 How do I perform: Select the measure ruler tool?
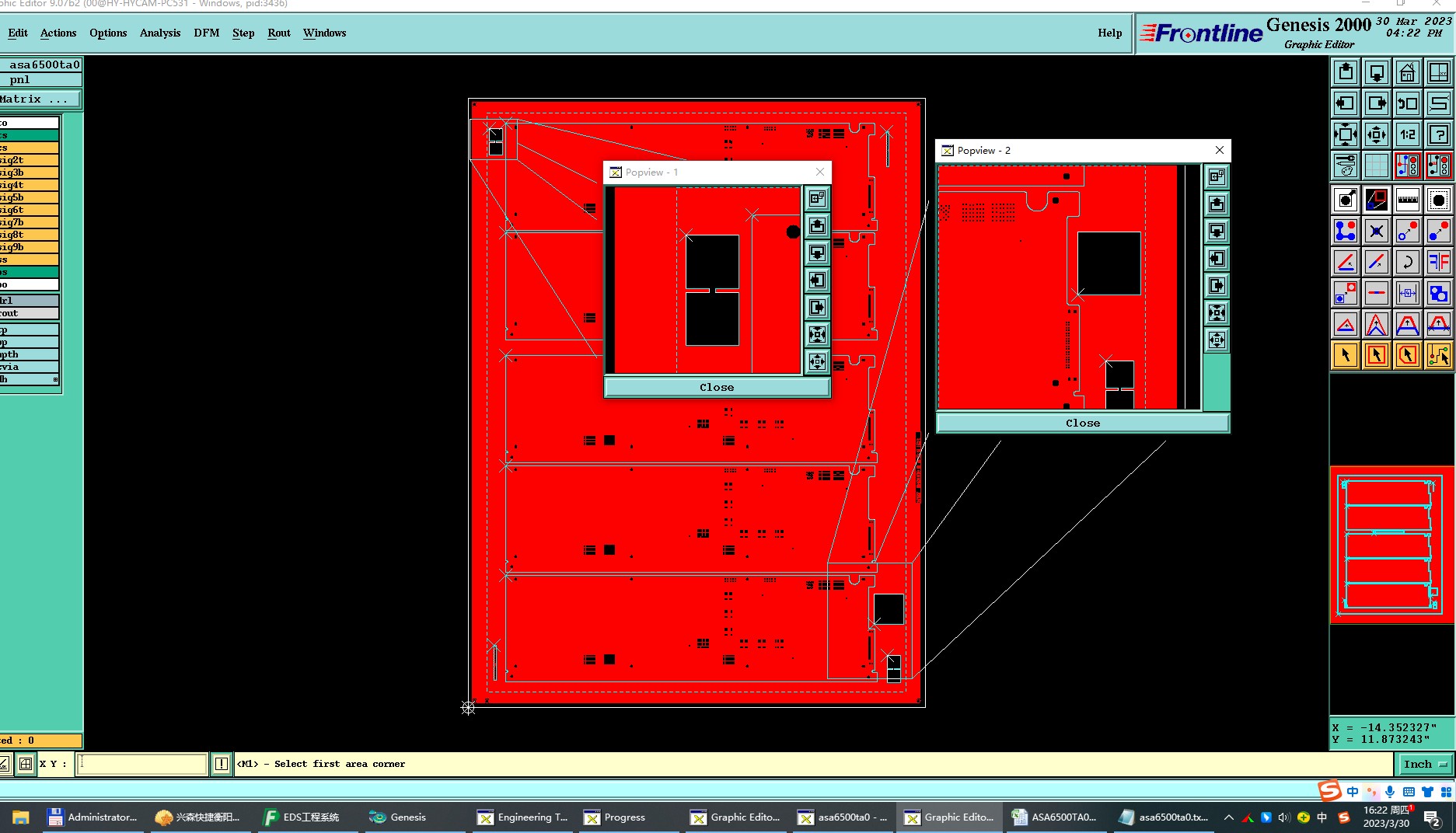pyautogui.click(x=1407, y=200)
